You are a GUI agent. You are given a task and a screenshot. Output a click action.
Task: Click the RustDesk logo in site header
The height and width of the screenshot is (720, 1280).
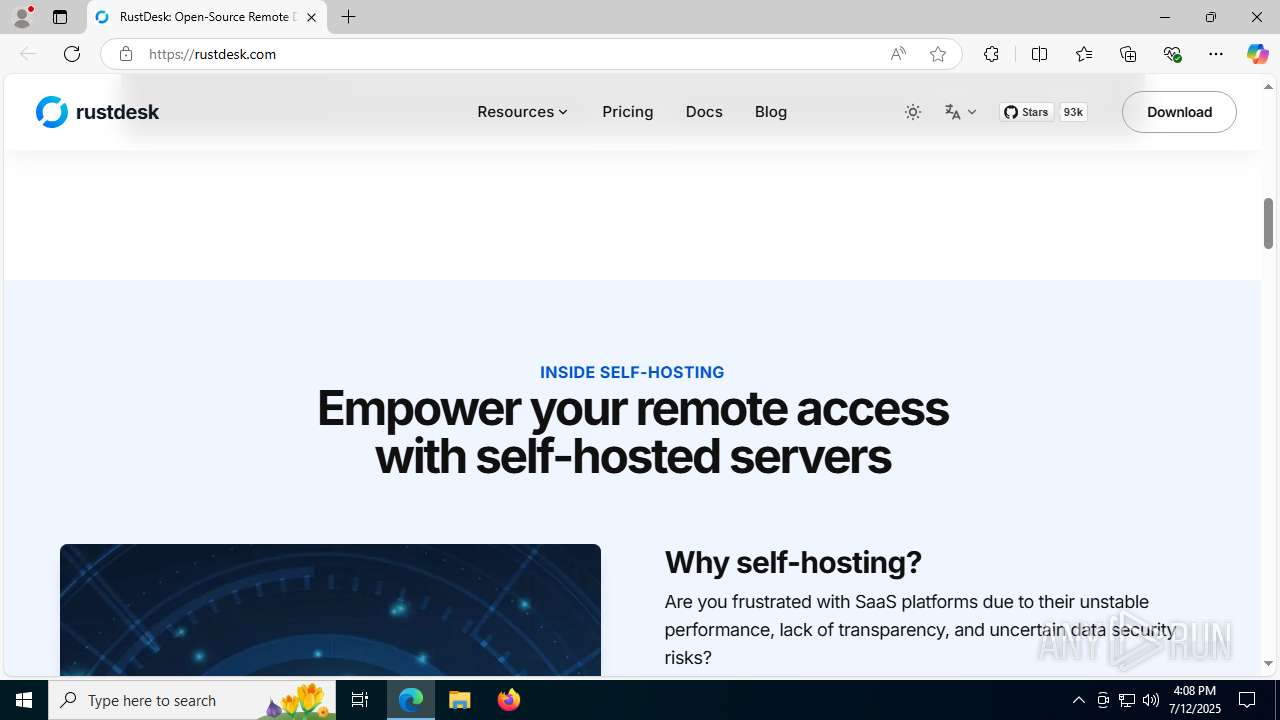point(97,112)
